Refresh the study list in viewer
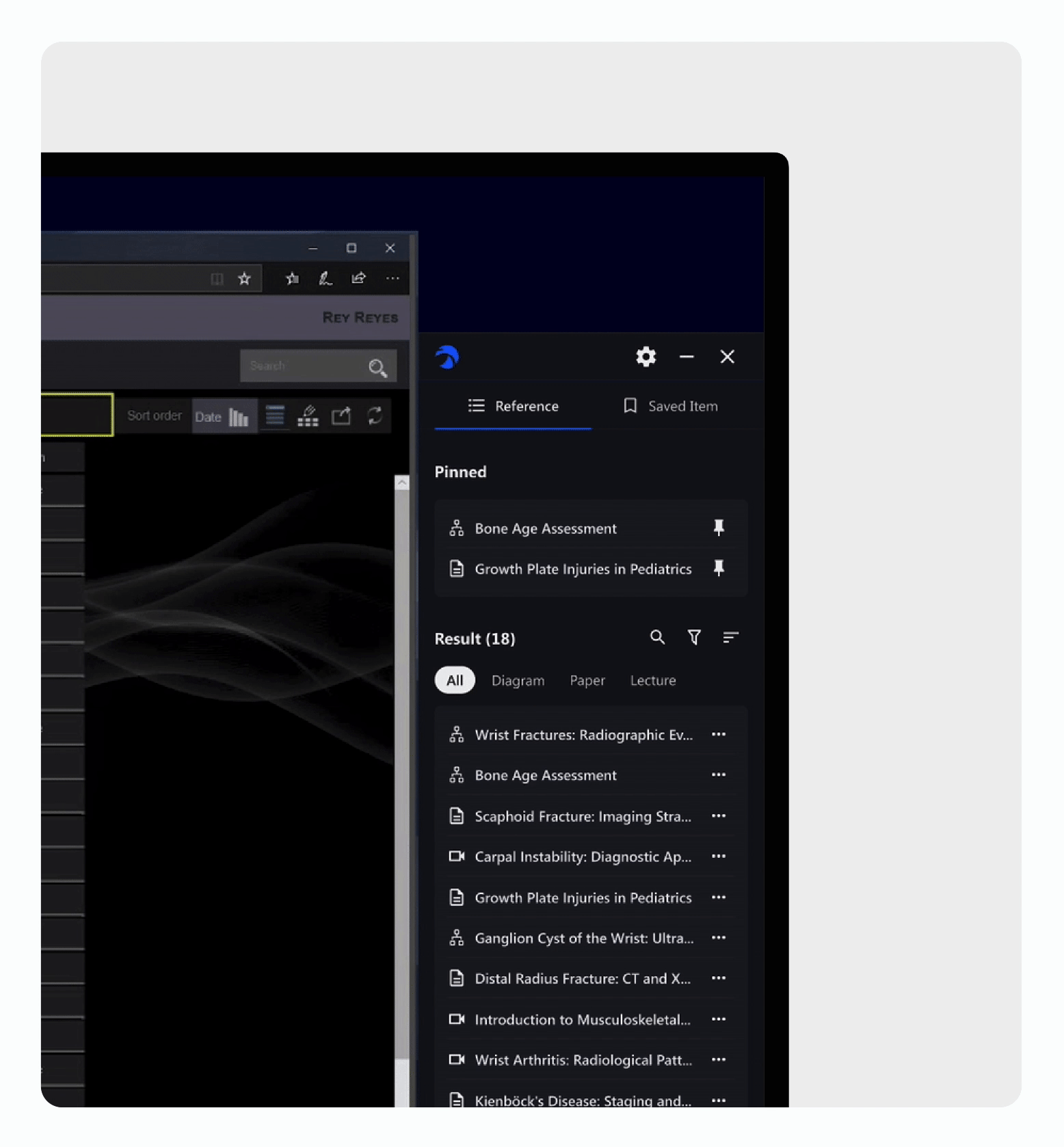 click(375, 416)
